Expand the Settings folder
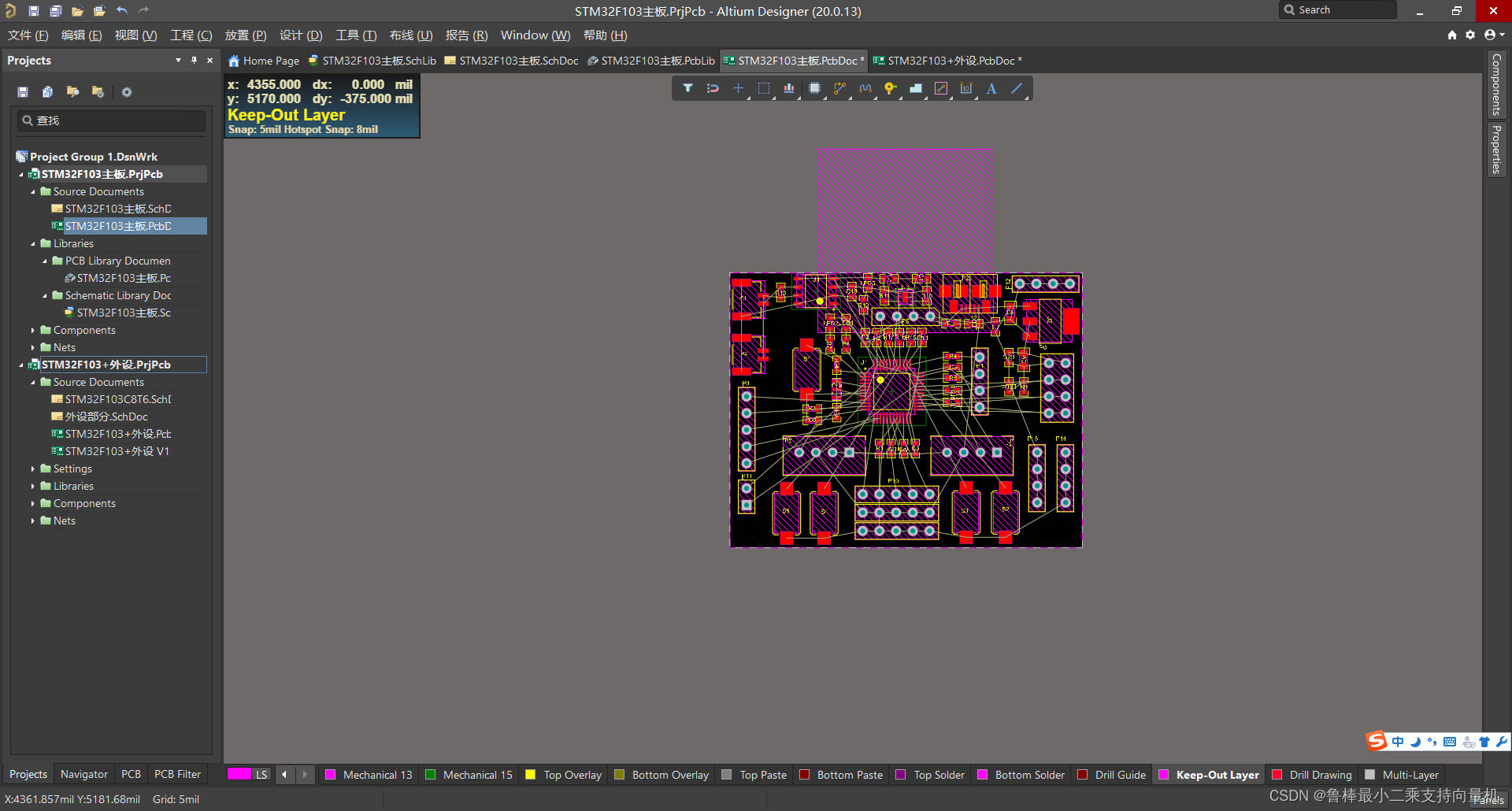Screen dimensions: 1512x811 33,469
